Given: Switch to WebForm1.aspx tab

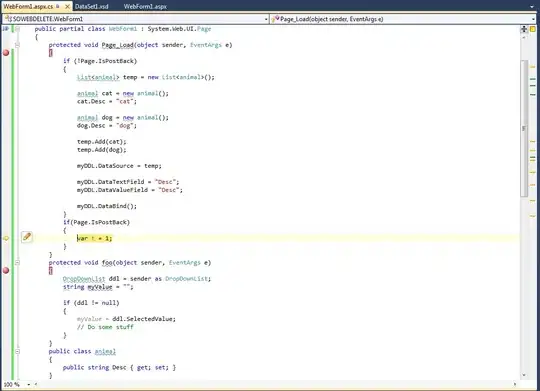Looking at the screenshot, I should (145, 7).
